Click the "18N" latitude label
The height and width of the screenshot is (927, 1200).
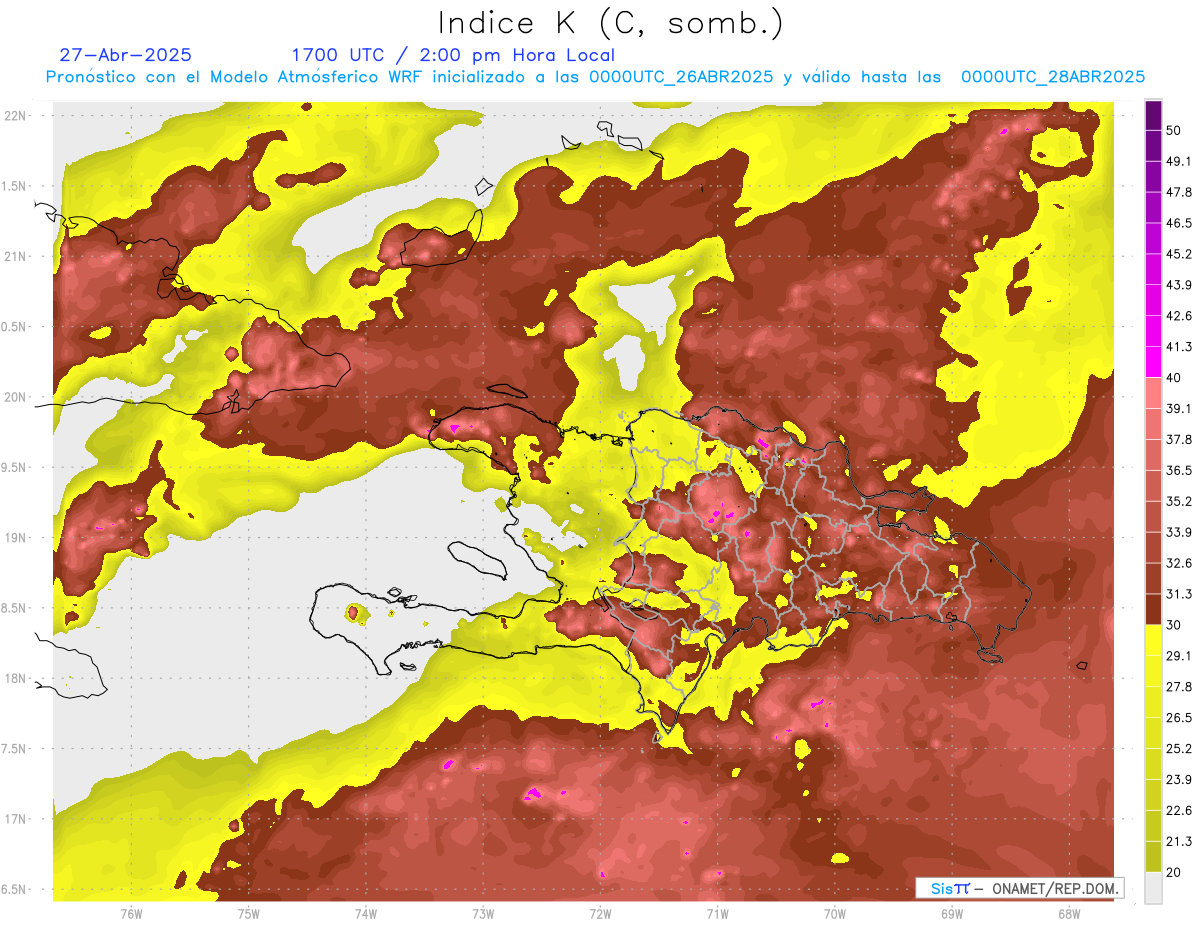16,678
